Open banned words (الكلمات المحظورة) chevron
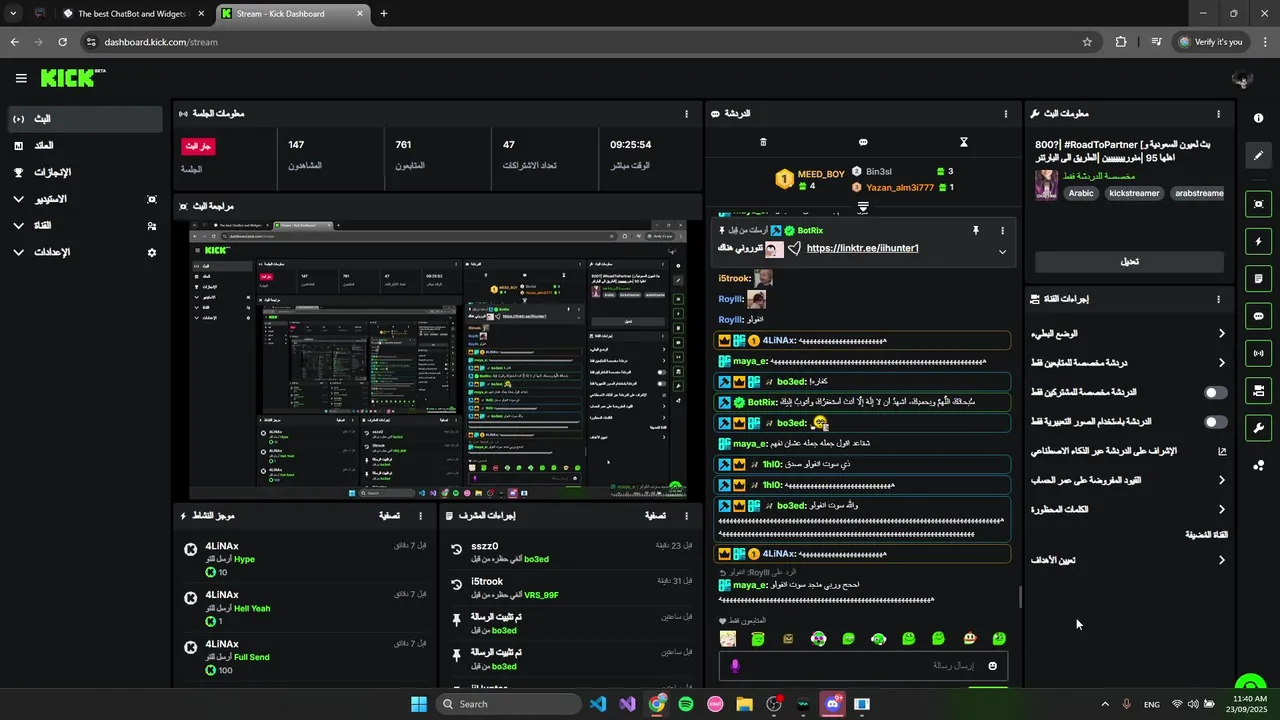The height and width of the screenshot is (720, 1280). click(1221, 510)
